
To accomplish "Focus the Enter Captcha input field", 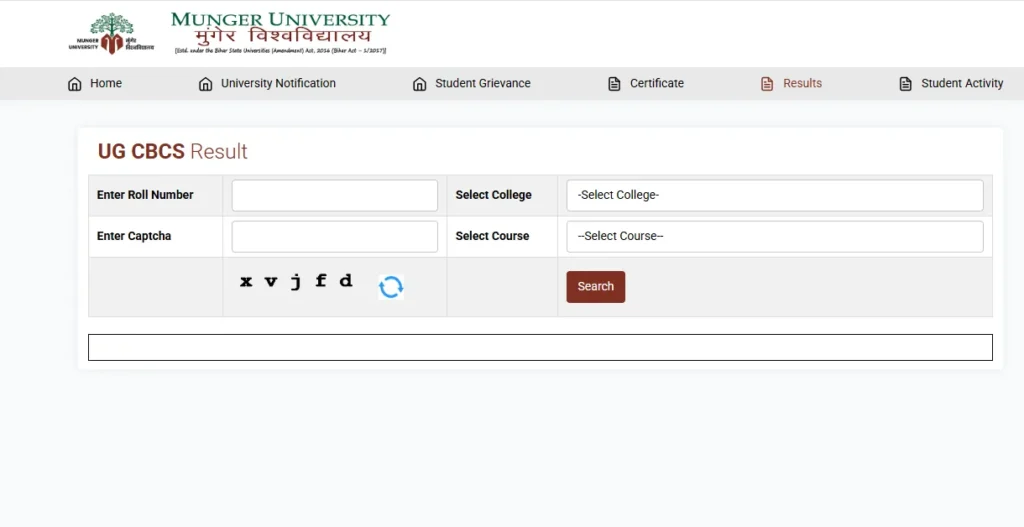I will tap(334, 236).
